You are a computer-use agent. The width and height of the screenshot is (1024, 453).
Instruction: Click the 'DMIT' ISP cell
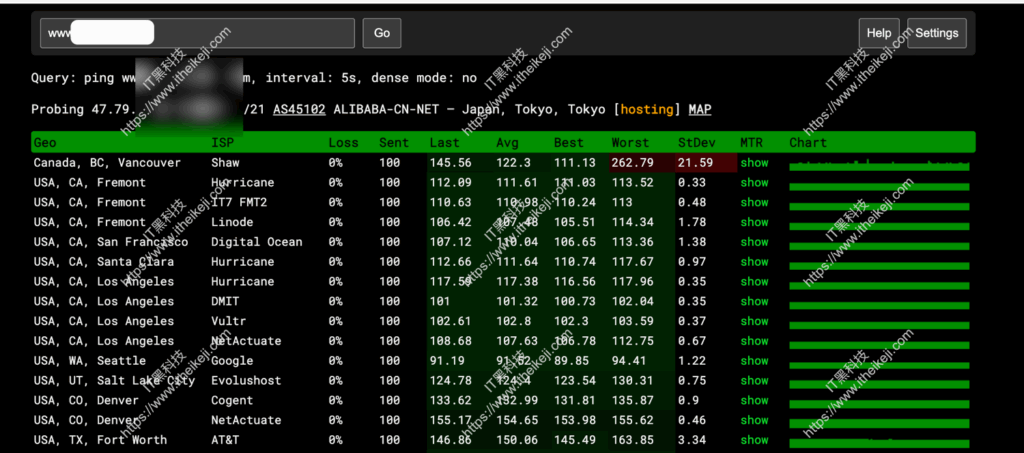(225, 301)
